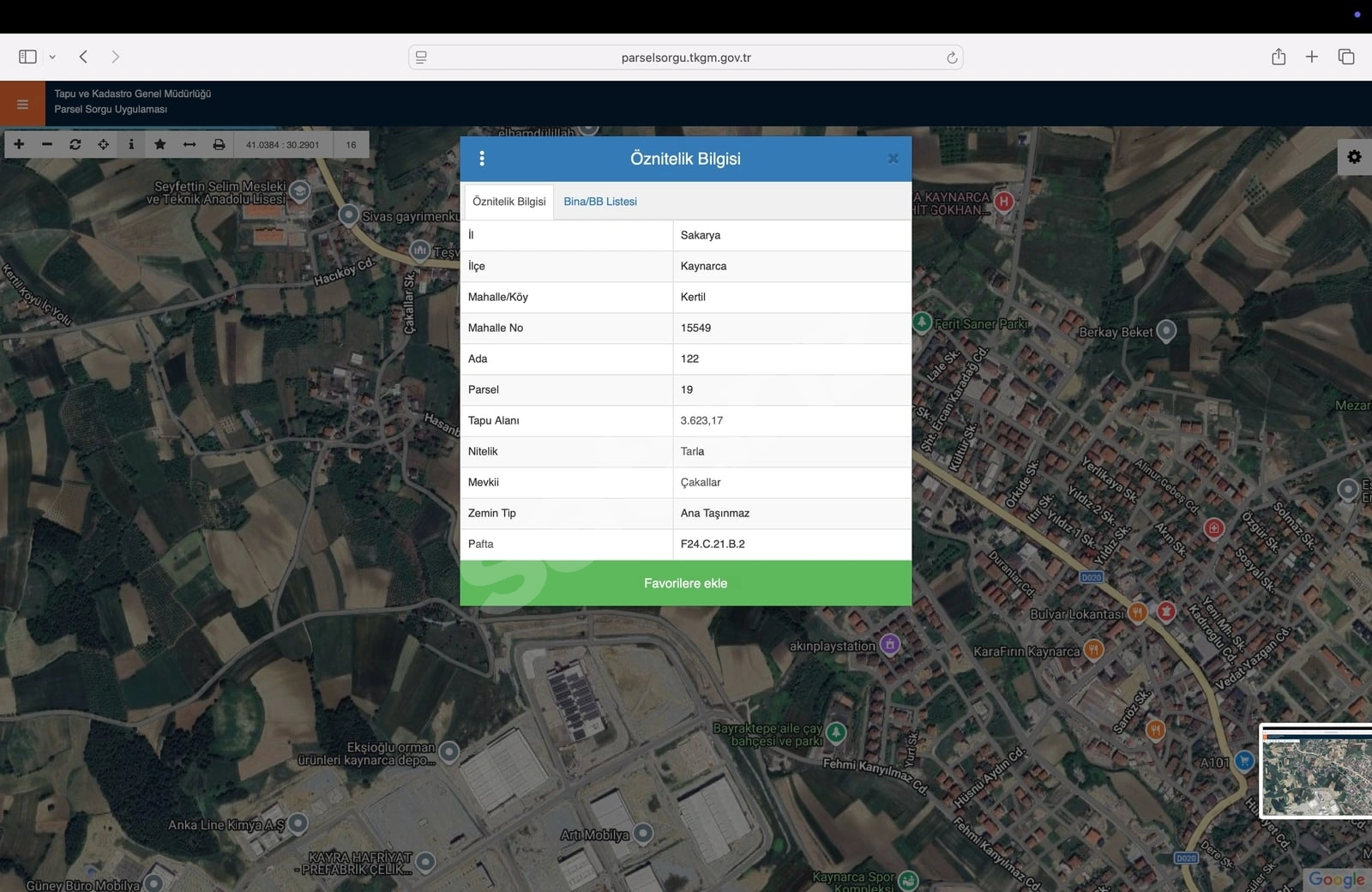Select the Ekşioğlu orman ürünleri marker
1372x892 pixels.
448,751
